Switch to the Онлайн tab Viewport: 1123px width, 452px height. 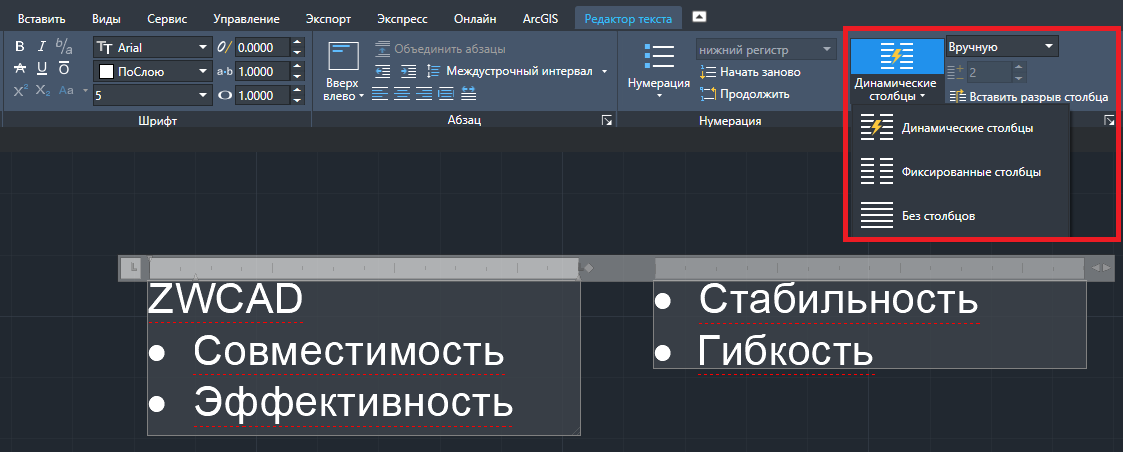(475, 19)
